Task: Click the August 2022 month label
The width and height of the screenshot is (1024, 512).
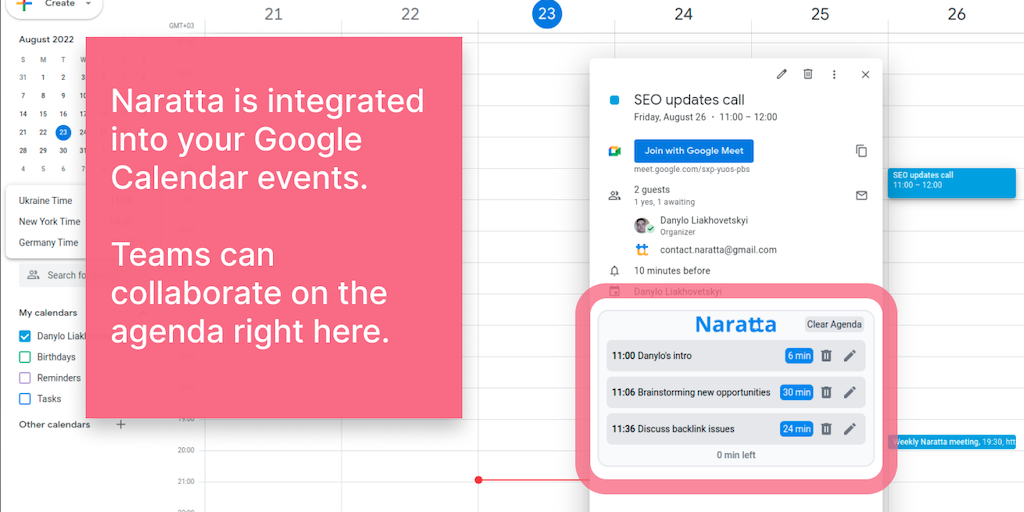Action: (x=46, y=39)
